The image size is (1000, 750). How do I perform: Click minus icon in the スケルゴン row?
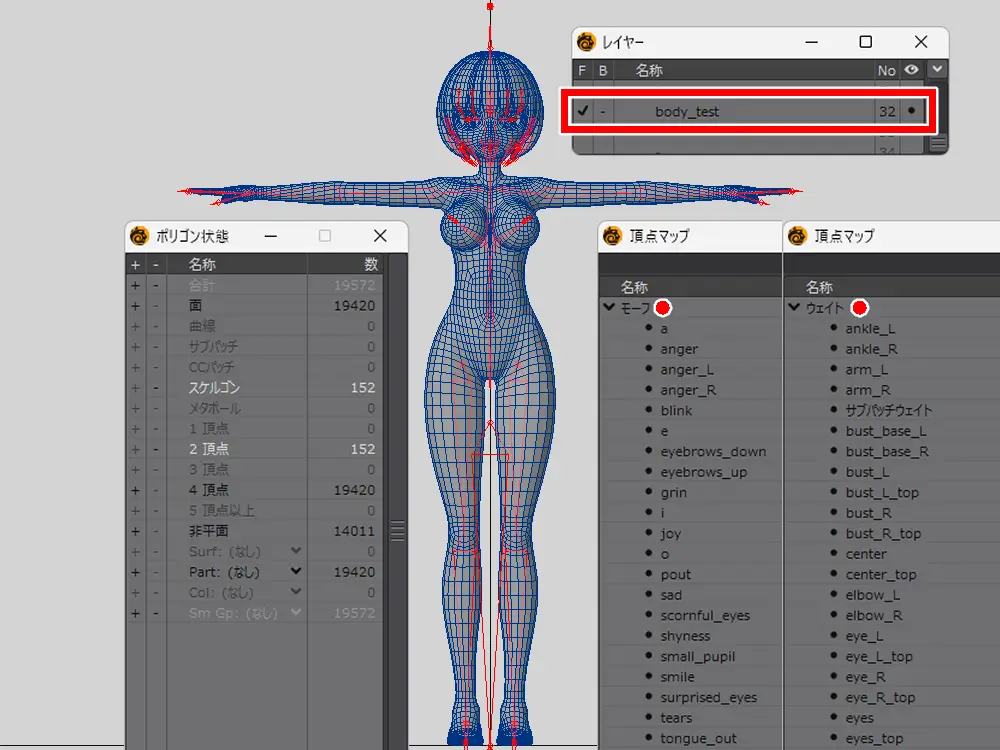(x=155, y=388)
